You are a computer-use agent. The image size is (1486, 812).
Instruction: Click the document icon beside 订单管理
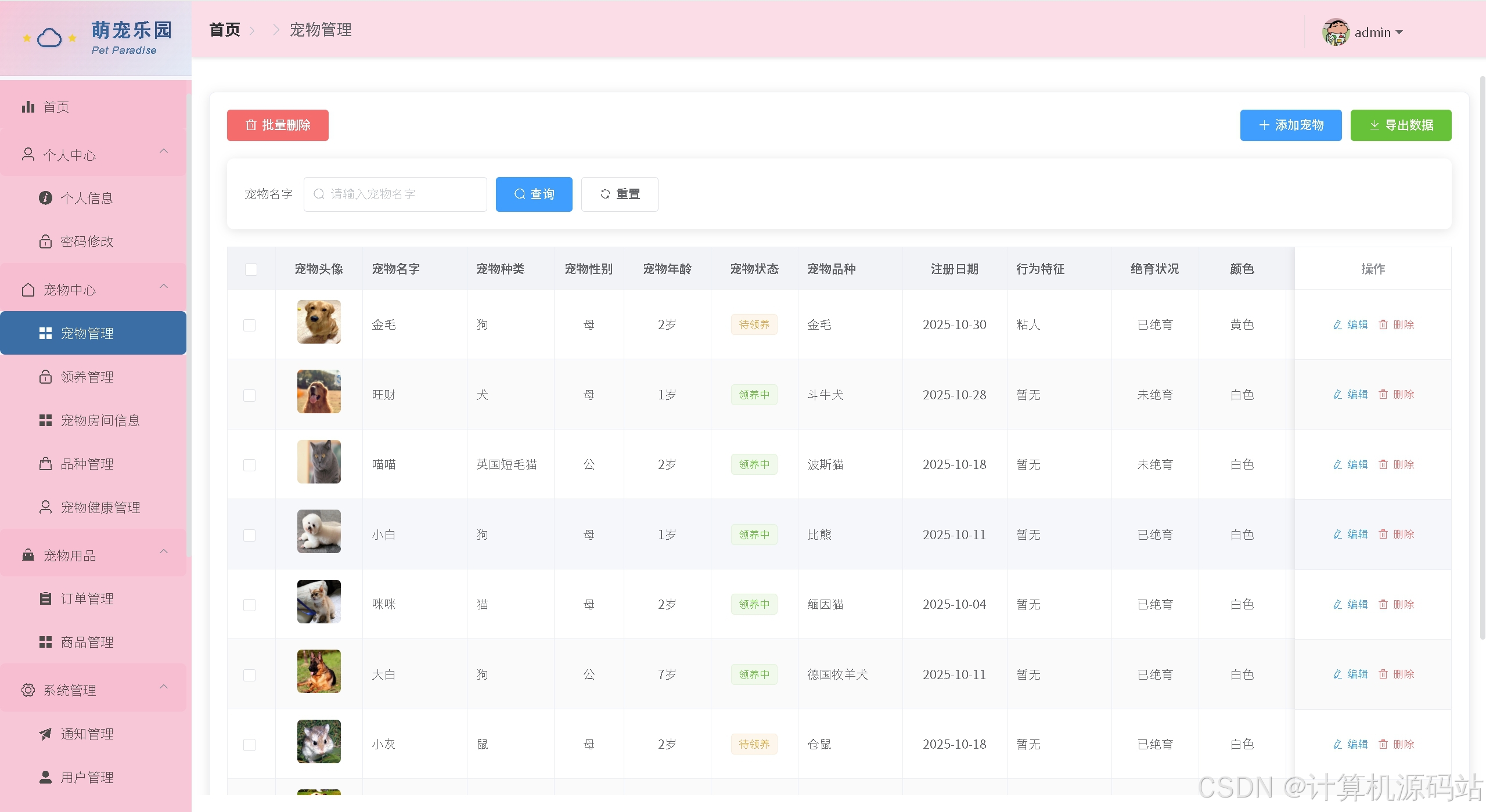point(45,598)
